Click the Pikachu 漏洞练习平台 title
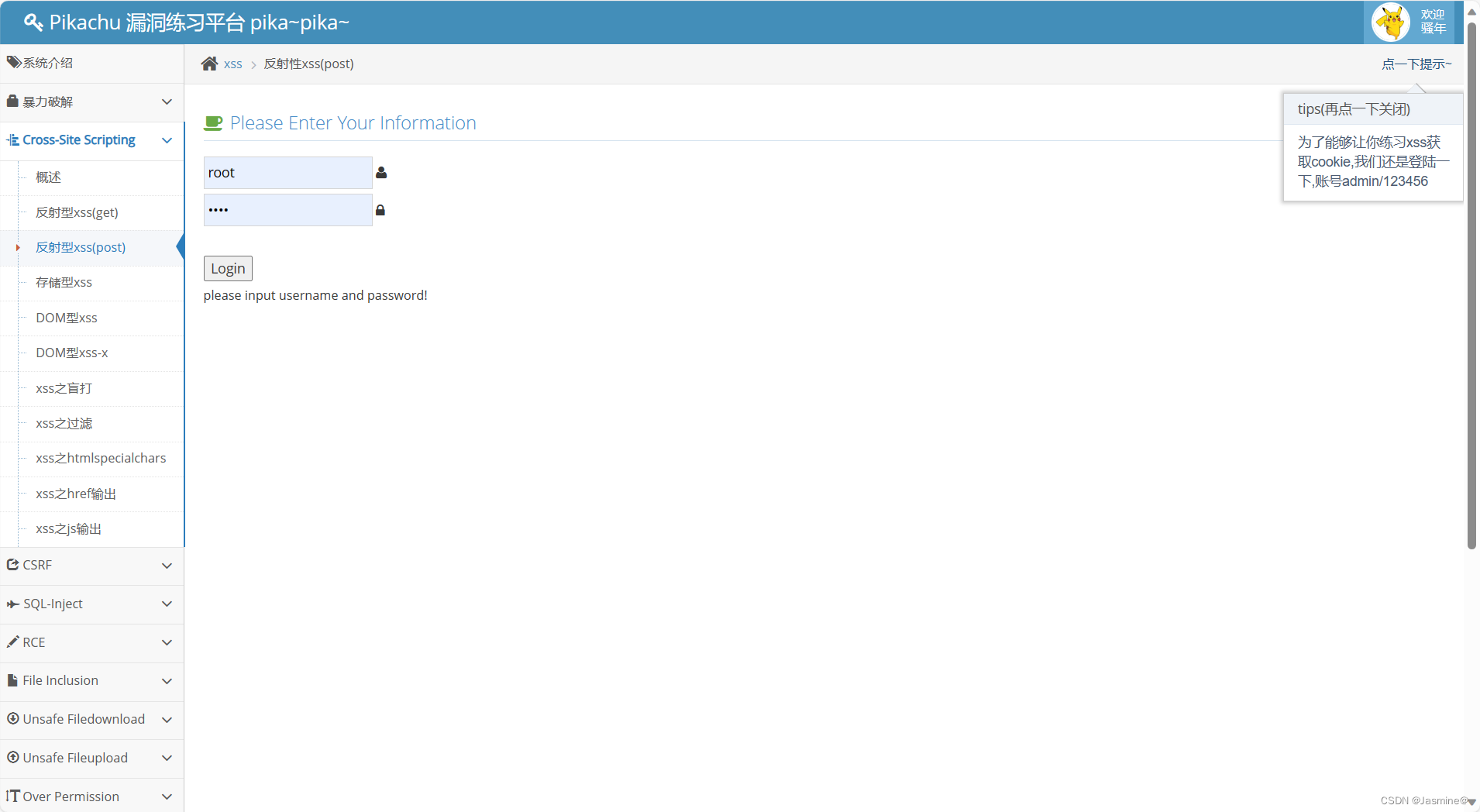 [x=199, y=22]
